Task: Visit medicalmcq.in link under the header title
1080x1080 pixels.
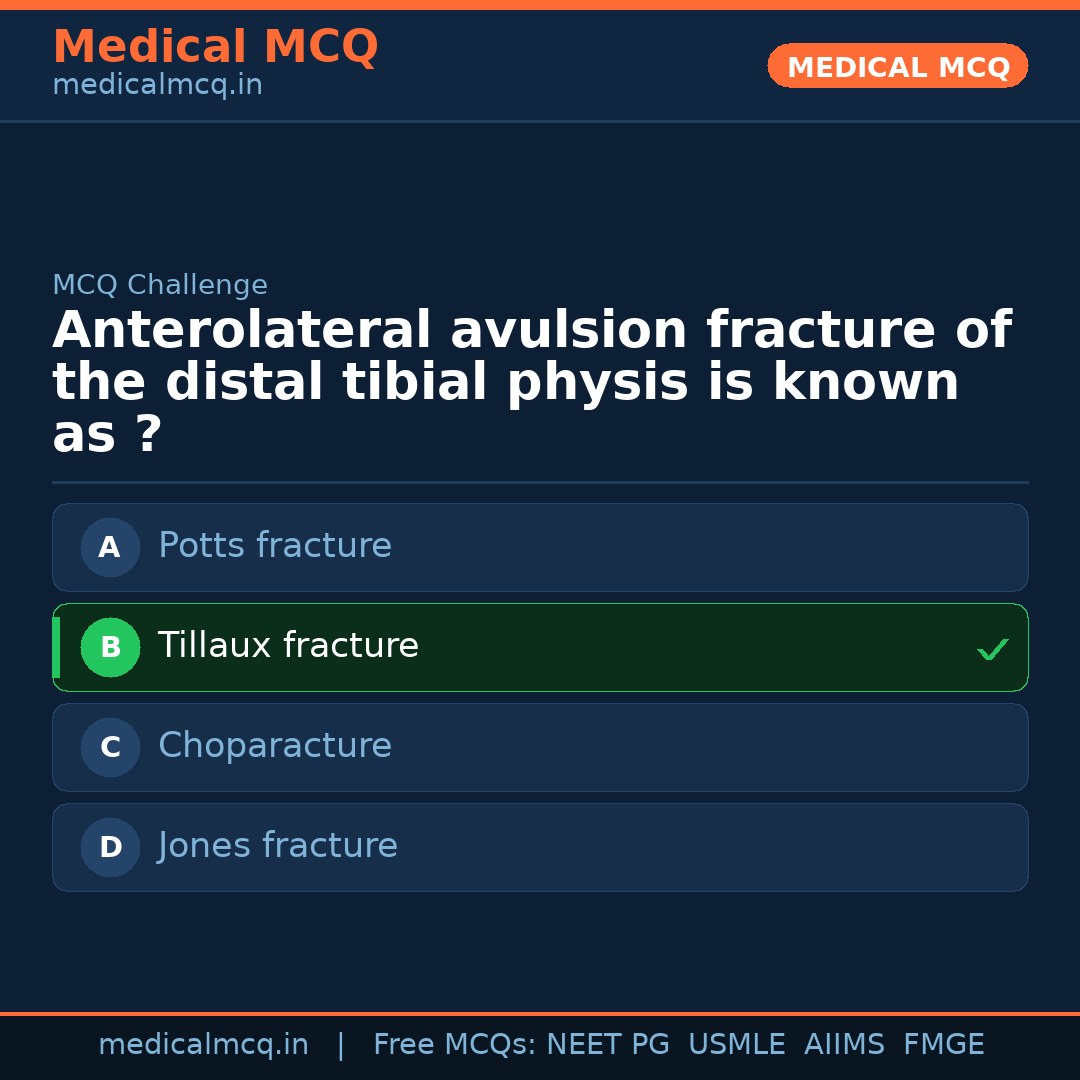Action: pos(157,86)
